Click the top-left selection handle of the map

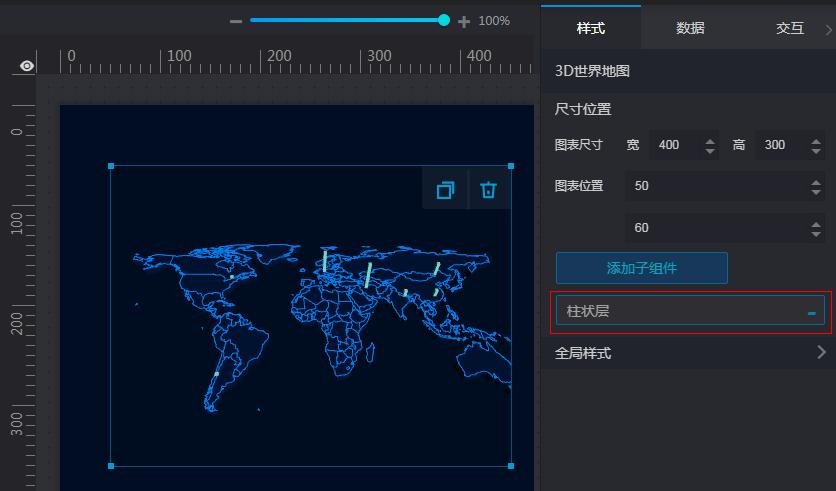[111, 166]
